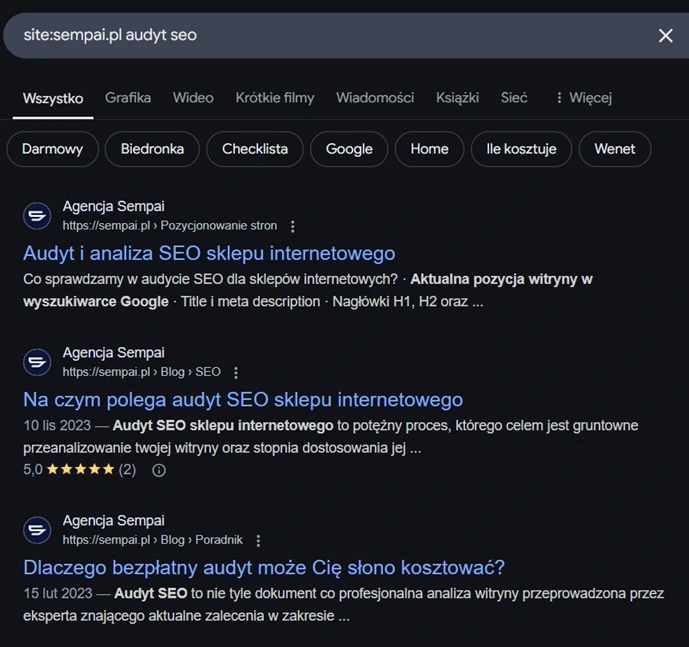689x647 pixels.
Task: Apply the Wenet filter chip
Action: [x=615, y=149]
